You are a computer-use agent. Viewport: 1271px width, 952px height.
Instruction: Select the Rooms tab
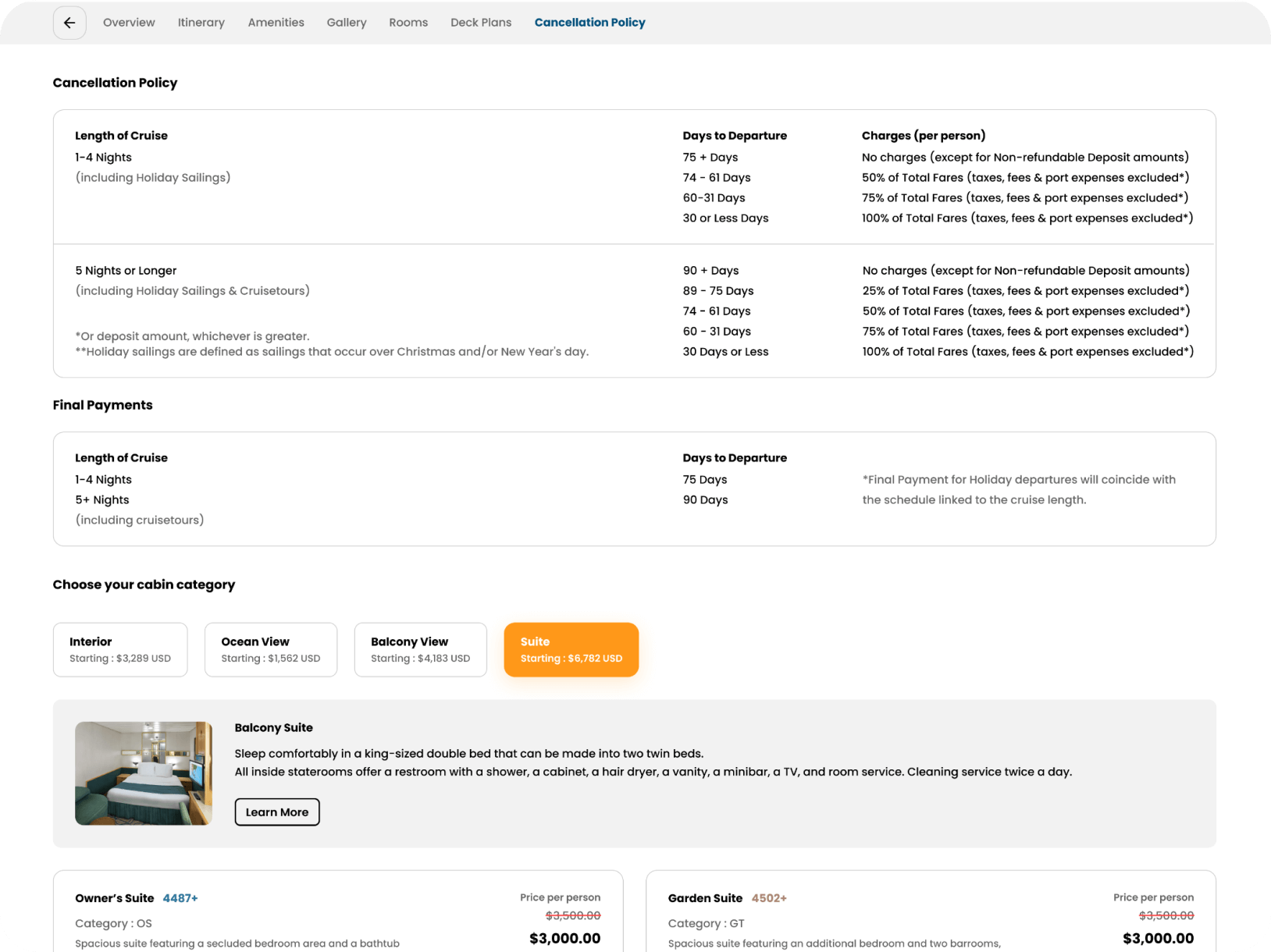point(408,23)
